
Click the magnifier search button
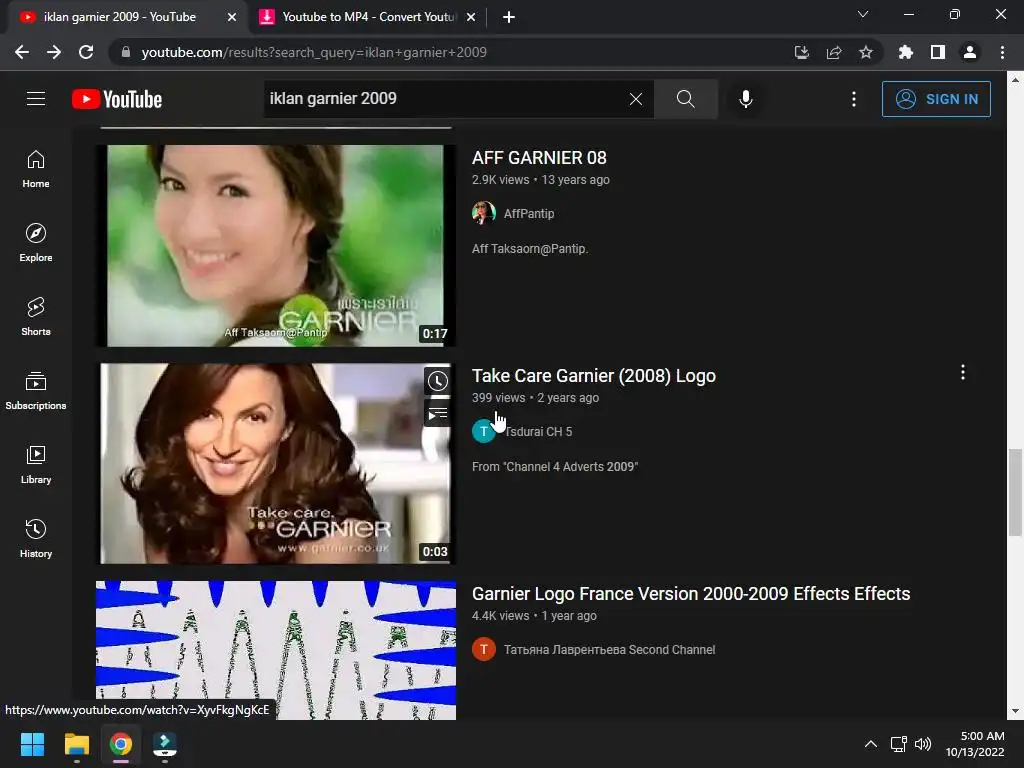click(685, 99)
